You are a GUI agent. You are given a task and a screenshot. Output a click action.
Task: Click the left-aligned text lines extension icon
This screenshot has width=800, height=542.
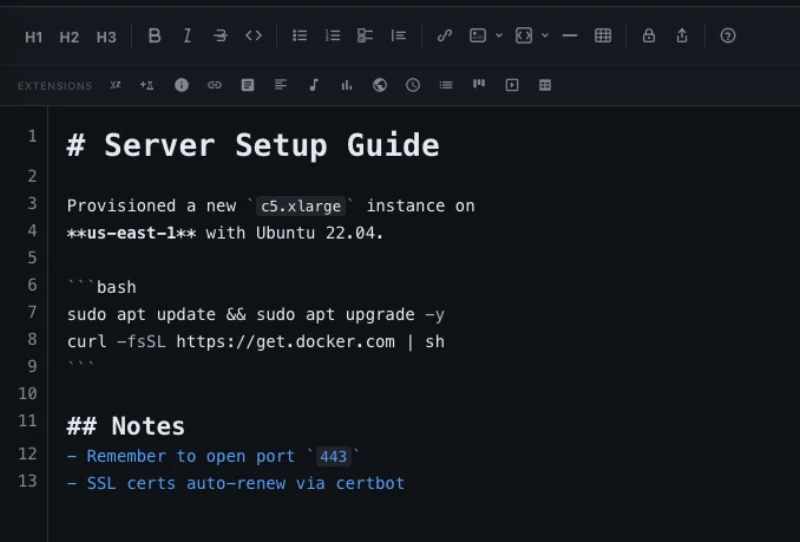pos(281,85)
